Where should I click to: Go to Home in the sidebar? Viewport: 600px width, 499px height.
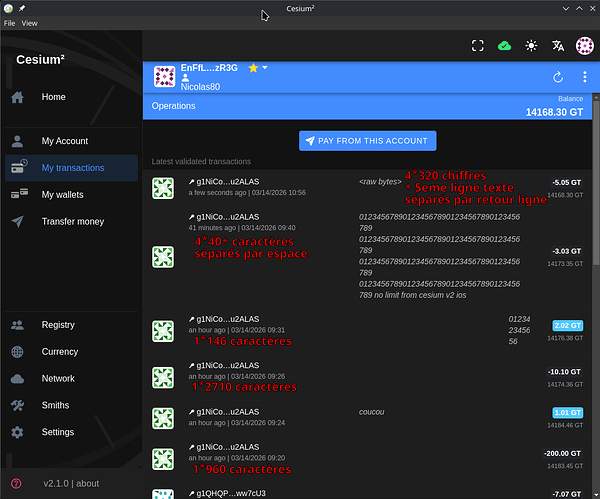(x=72, y=97)
